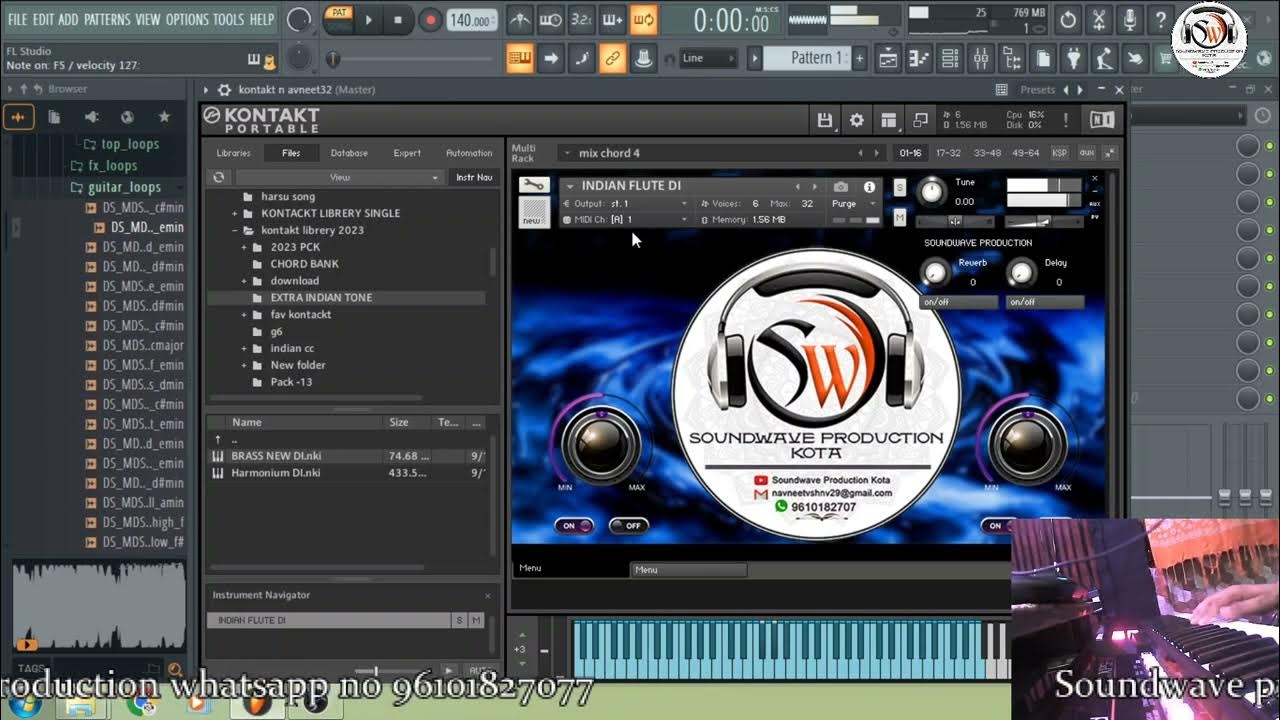This screenshot has height=720, width=1280.
Task: Expand the 2023 PCK folder
Action: [244, 247]
